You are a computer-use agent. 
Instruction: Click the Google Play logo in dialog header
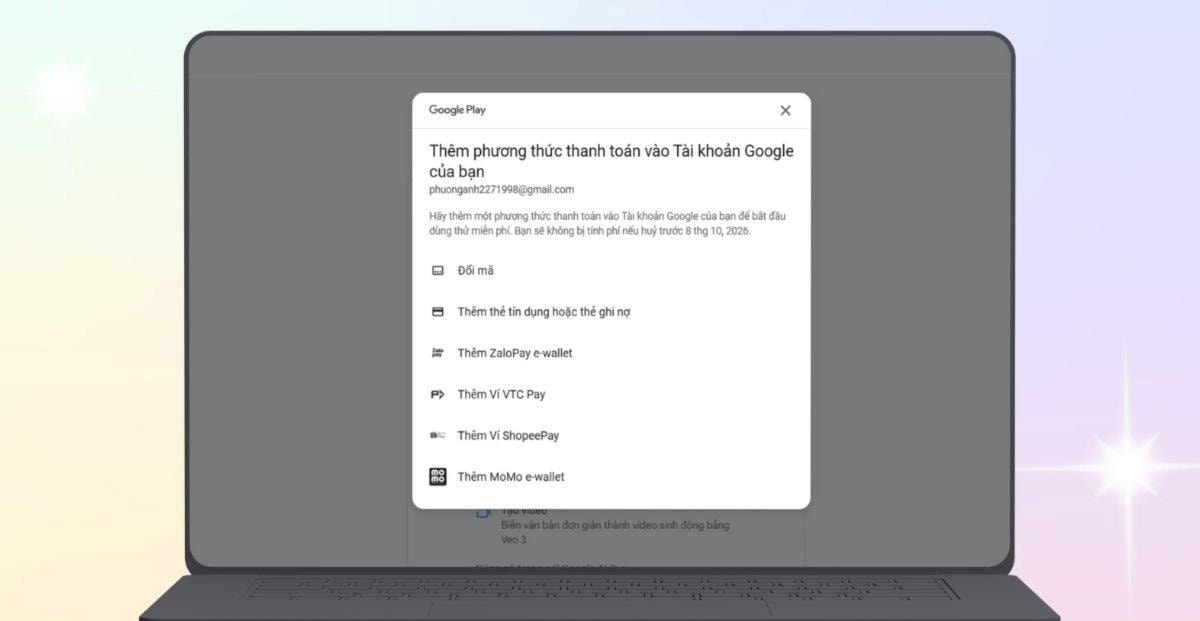pos(457,110)
